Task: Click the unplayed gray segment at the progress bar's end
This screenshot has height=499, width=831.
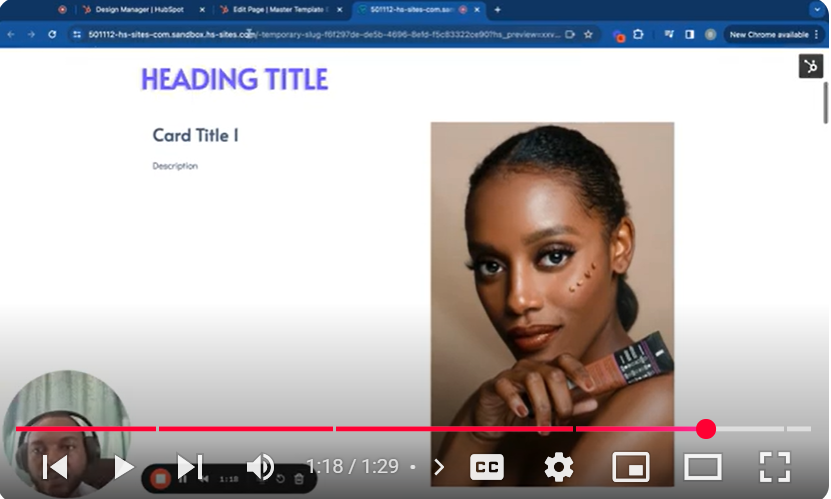Action: (x=799, y=429)
